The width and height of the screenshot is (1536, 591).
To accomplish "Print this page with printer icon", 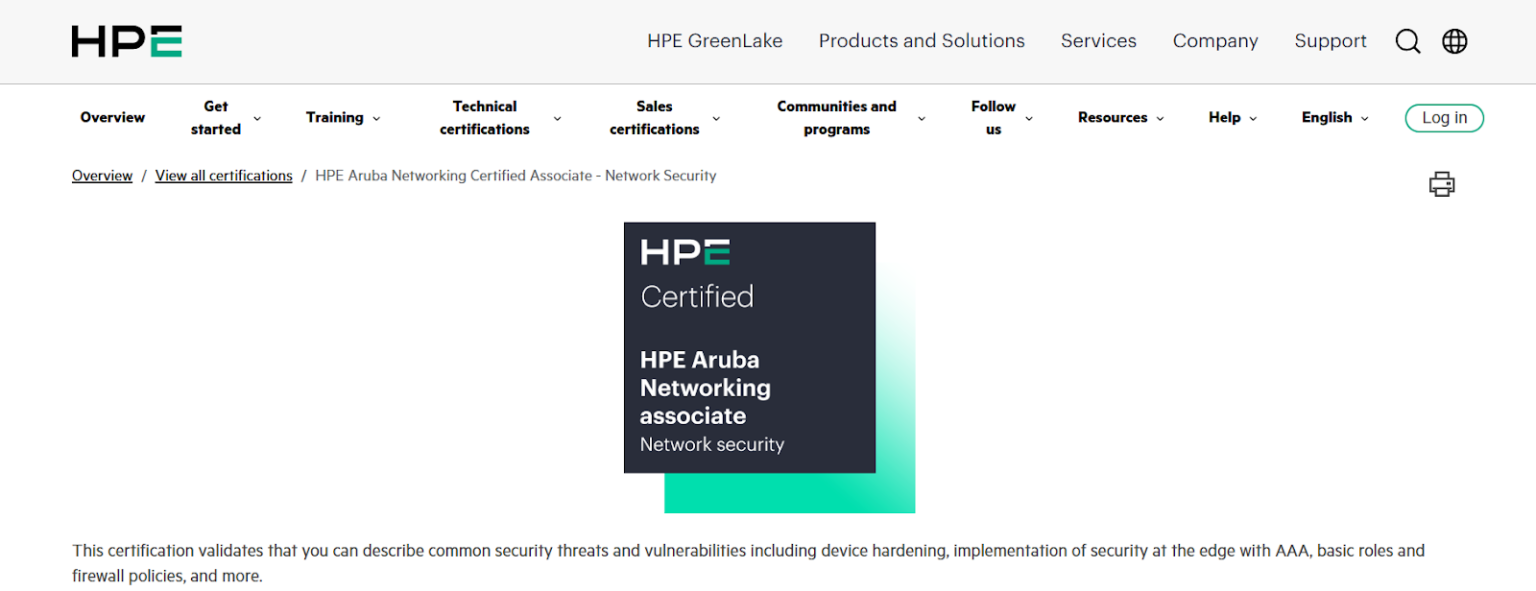I will coord(1442,184).
